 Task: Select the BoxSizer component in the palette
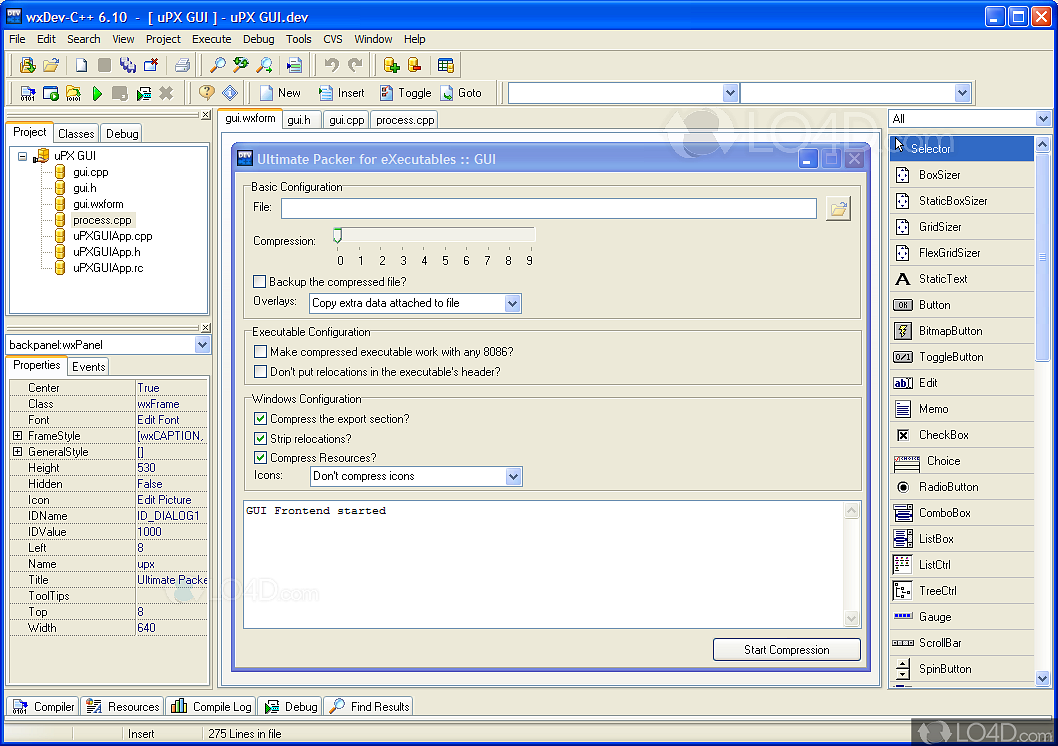(x=939, y=175)
